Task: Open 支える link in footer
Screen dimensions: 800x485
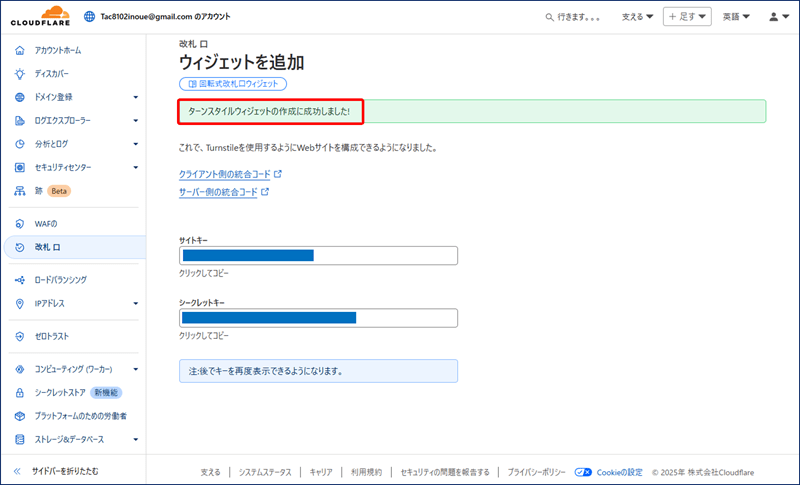Action: (x=210, y=472)
